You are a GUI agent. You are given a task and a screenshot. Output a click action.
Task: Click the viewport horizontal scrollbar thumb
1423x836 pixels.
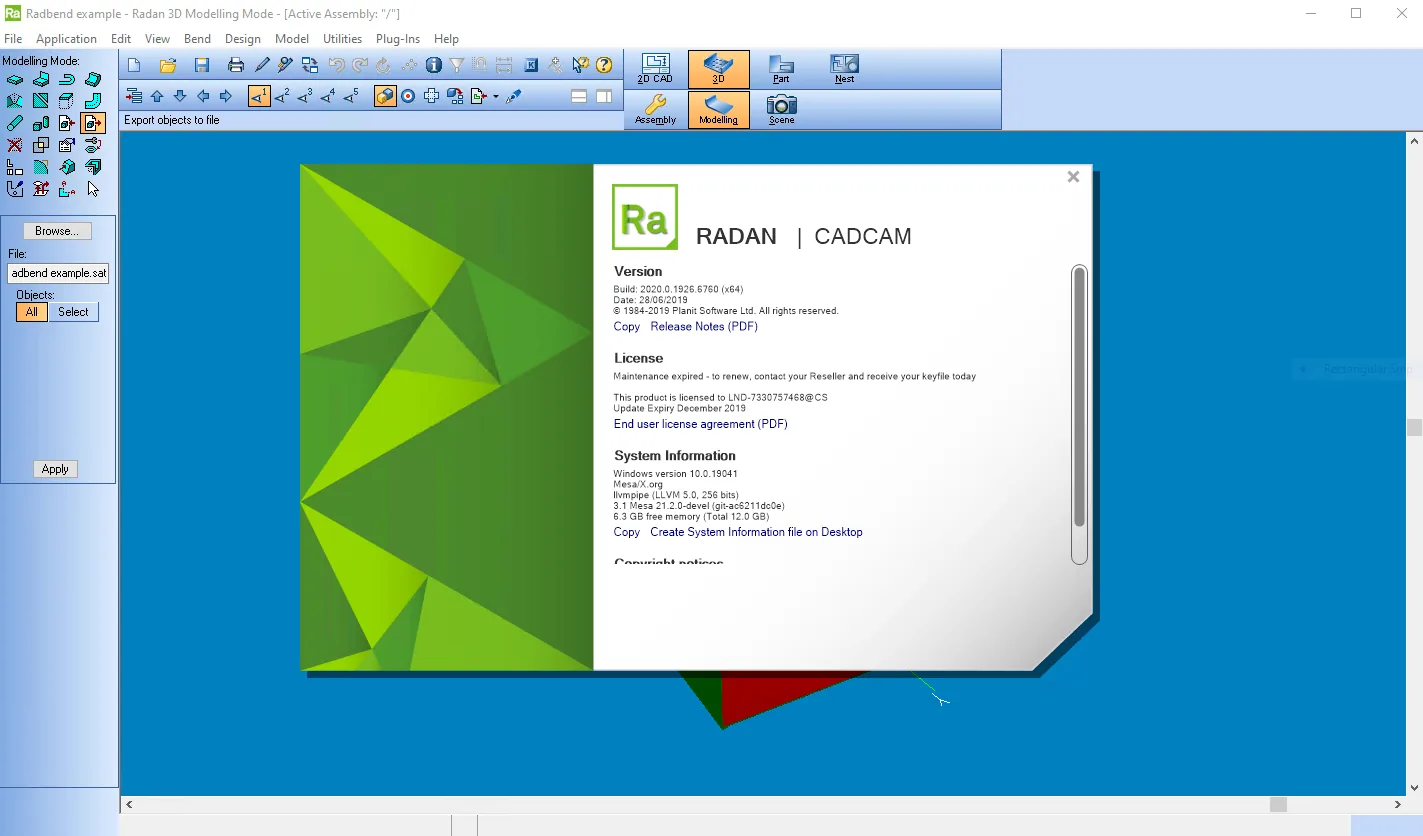point(1278,805)
